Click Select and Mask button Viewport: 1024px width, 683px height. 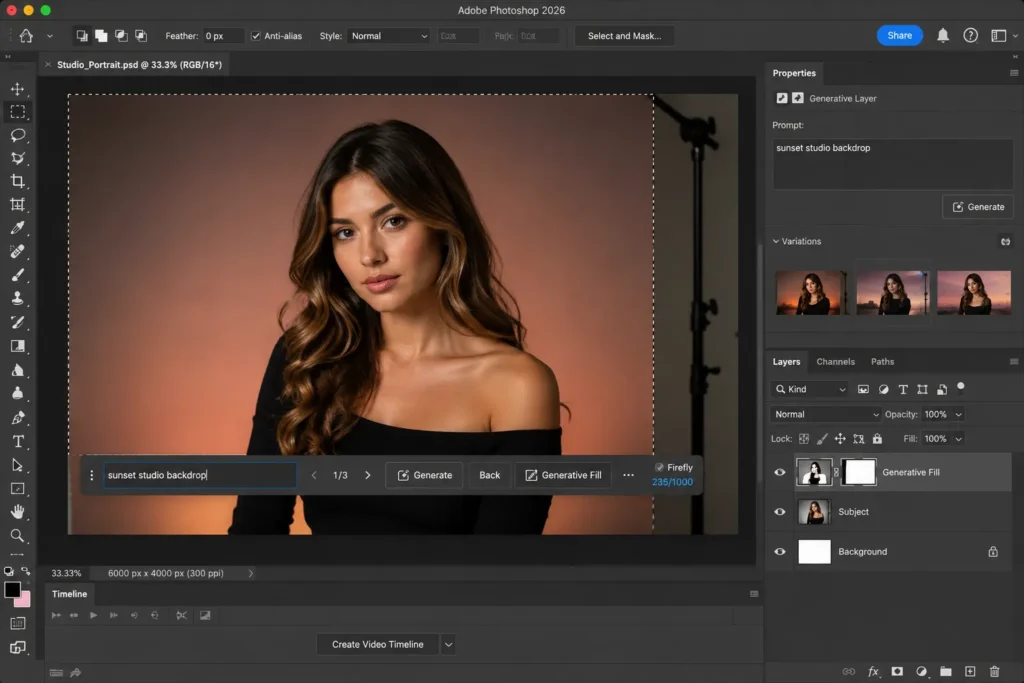click(624, 36)
